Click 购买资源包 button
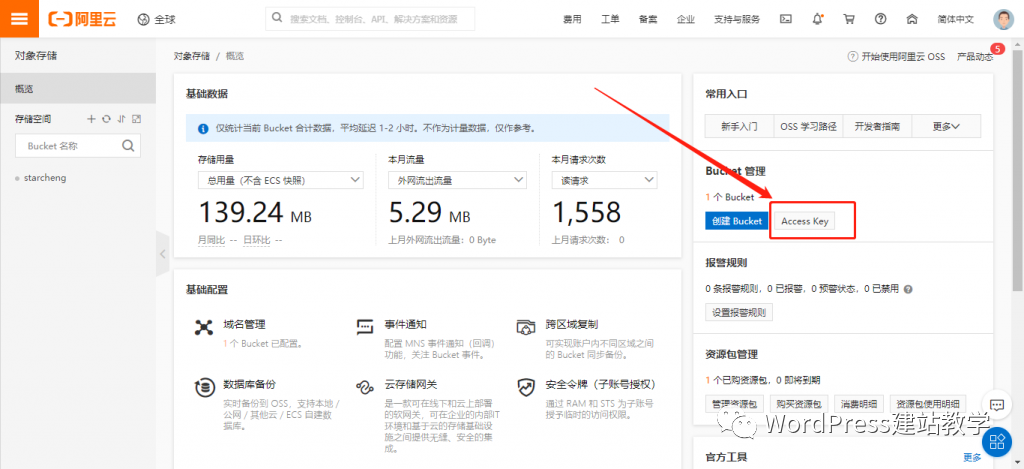 tap(799, 403)
